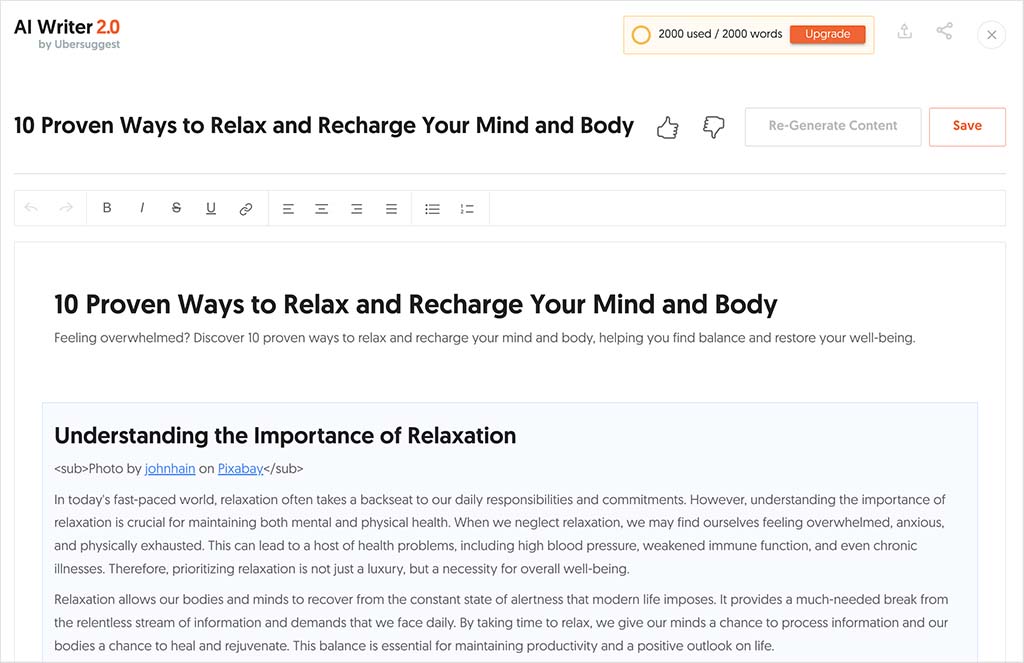The height and width of the screenshot is (663, 1024).
Task: Give the article a thumbs up
Action: (667, 126)
